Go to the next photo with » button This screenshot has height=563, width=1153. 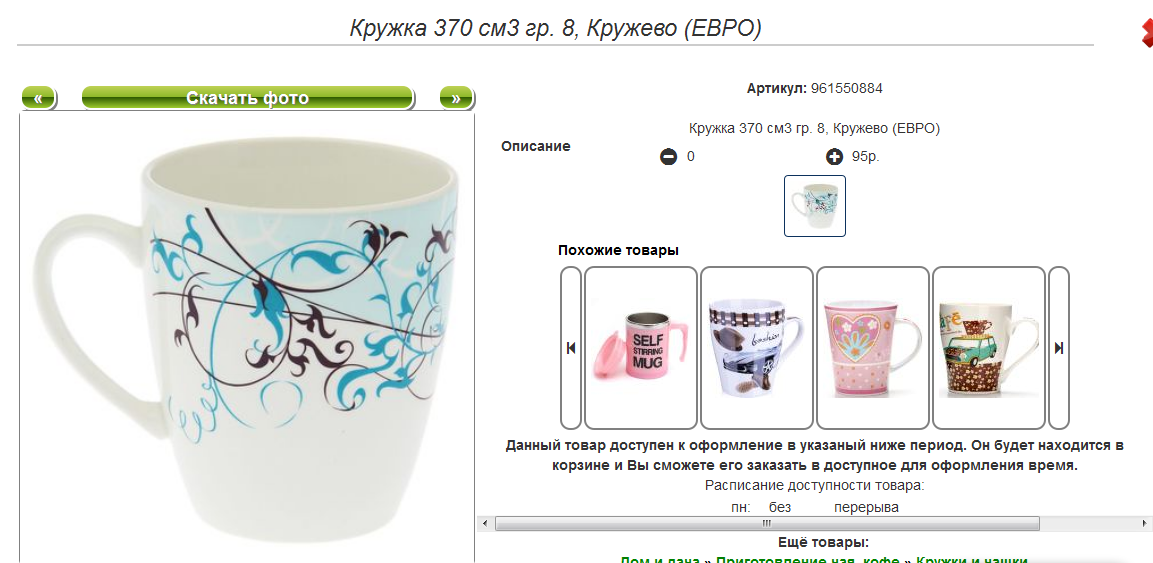(456, 98)
